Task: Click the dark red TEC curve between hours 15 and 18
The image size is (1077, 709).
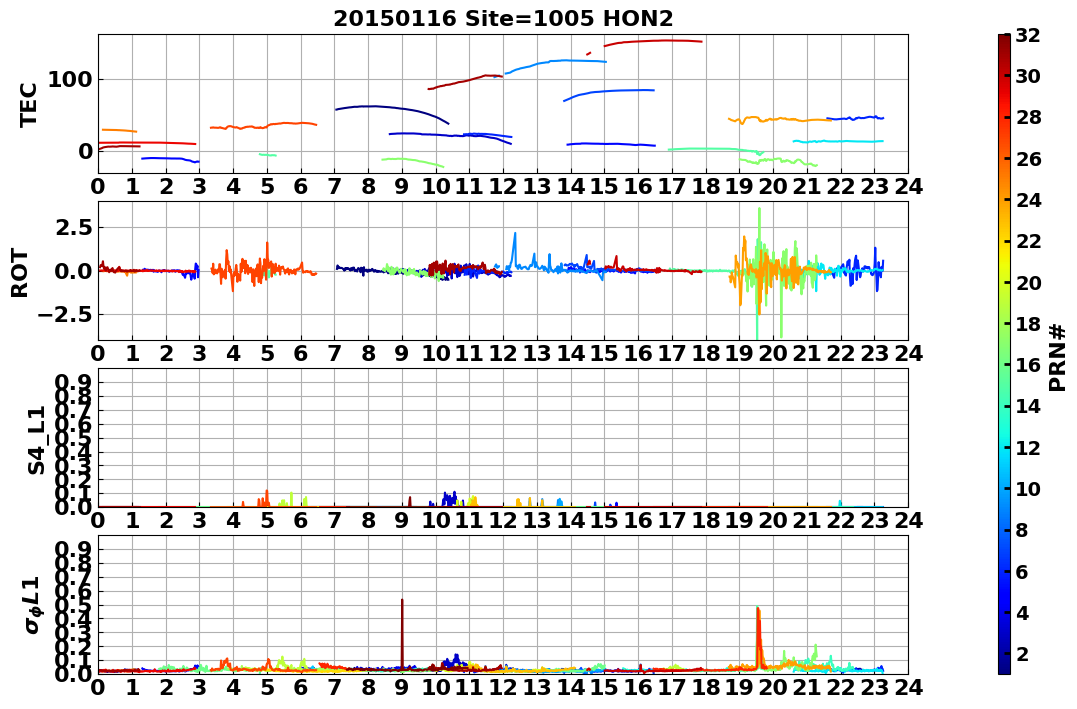Action: click(653, 42)
